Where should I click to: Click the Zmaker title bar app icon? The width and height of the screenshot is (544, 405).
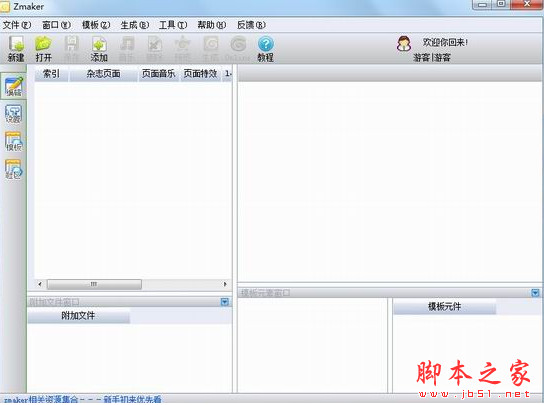click(x=5, y=6)
